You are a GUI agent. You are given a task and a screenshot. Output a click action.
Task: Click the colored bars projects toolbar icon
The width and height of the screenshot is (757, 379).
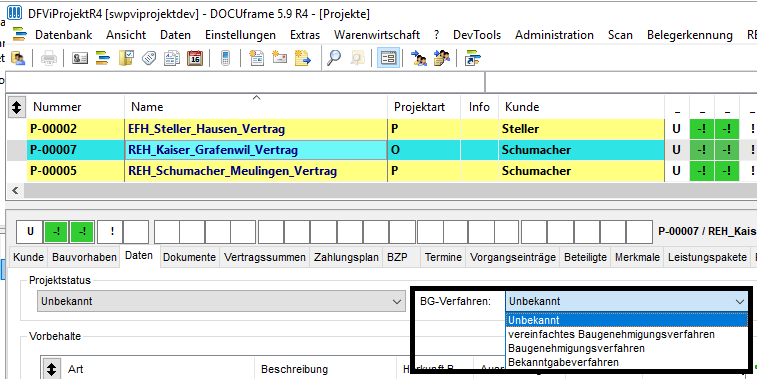pos(103,58)
